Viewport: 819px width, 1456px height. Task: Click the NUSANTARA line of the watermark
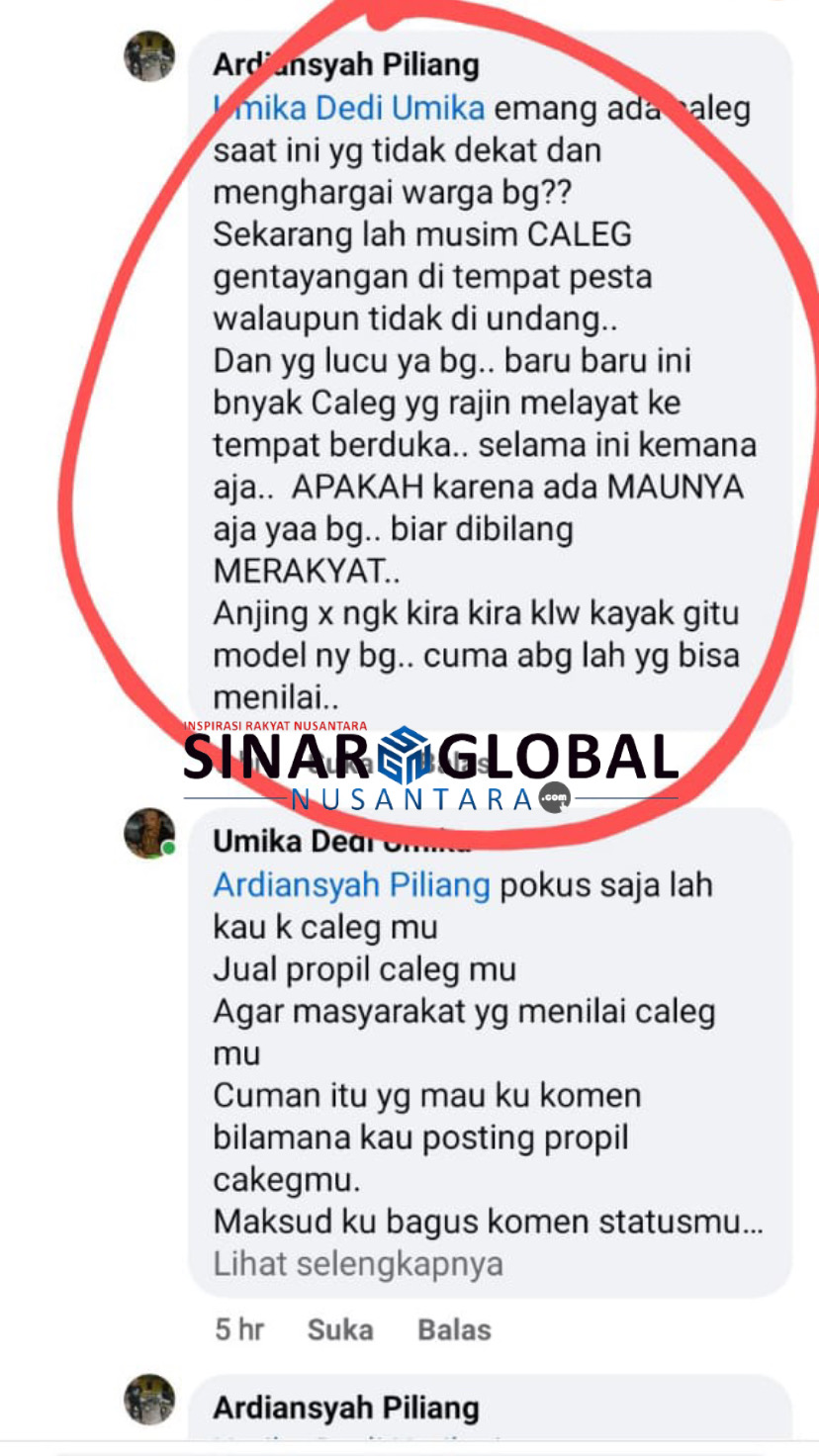click(411, 798)
